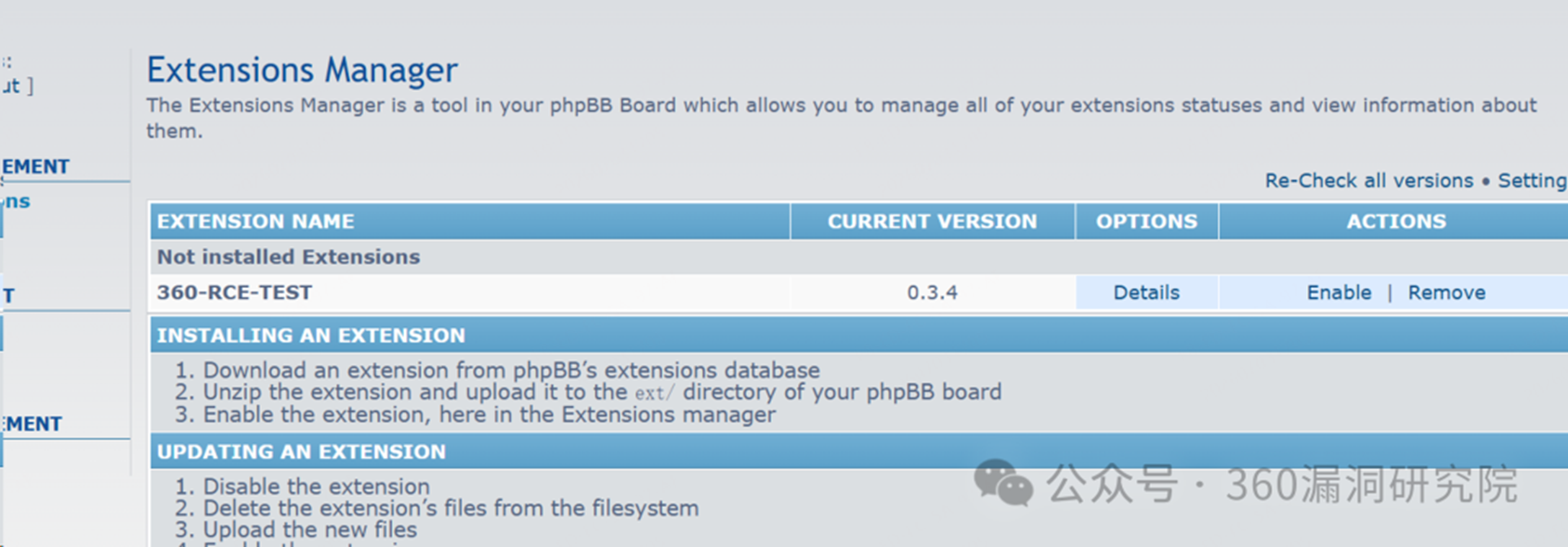Open the Settings link beside Re-Check
The height and width of the screenshot is (547, 1568).
tap(1533, 180)
